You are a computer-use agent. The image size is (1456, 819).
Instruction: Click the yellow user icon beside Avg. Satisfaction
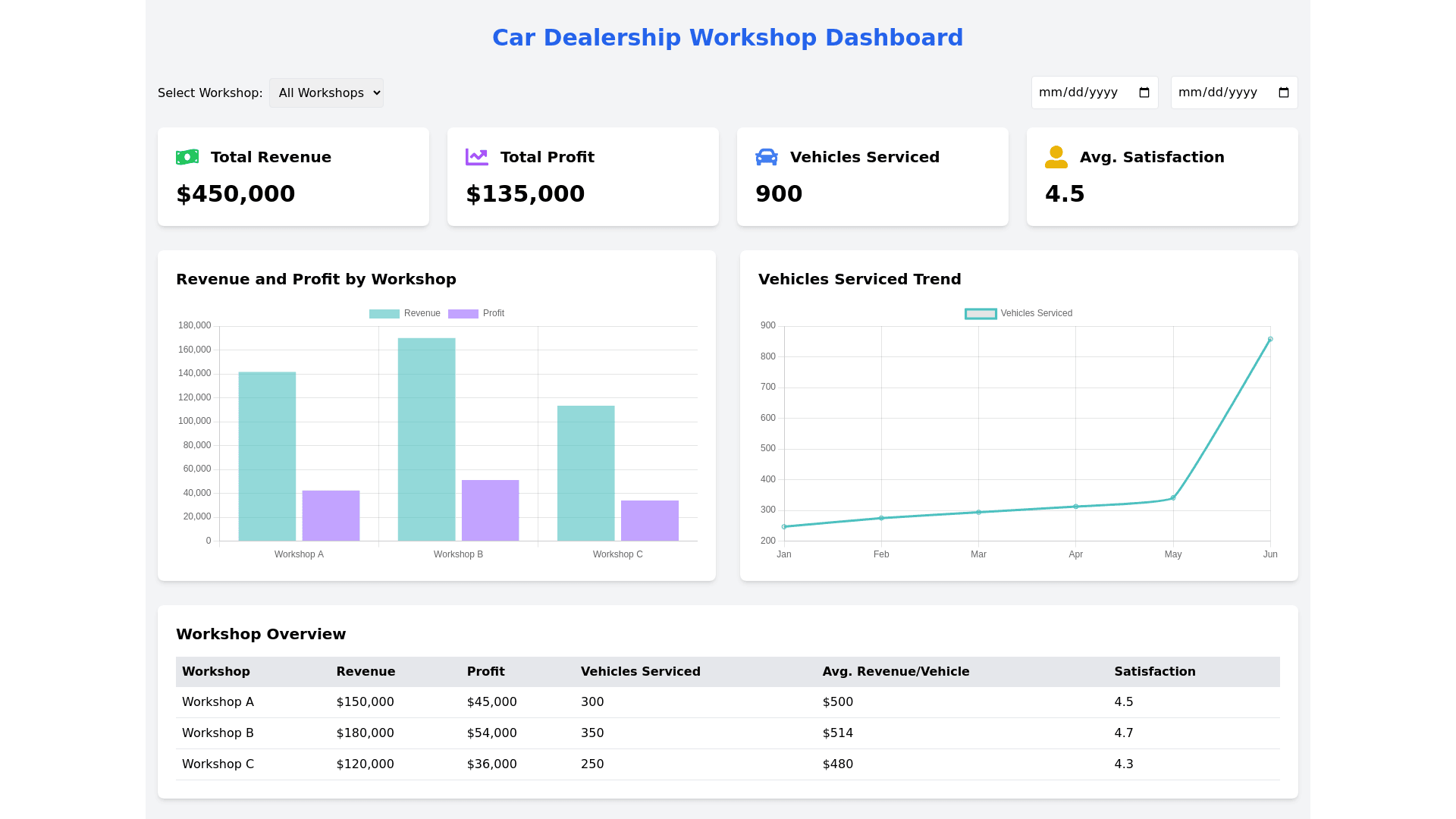tap(1056, 157)
